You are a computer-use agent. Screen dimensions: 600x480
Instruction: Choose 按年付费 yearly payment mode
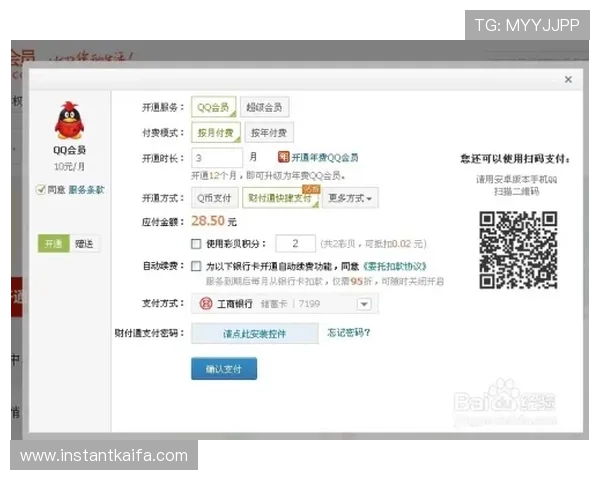point(269,132)
